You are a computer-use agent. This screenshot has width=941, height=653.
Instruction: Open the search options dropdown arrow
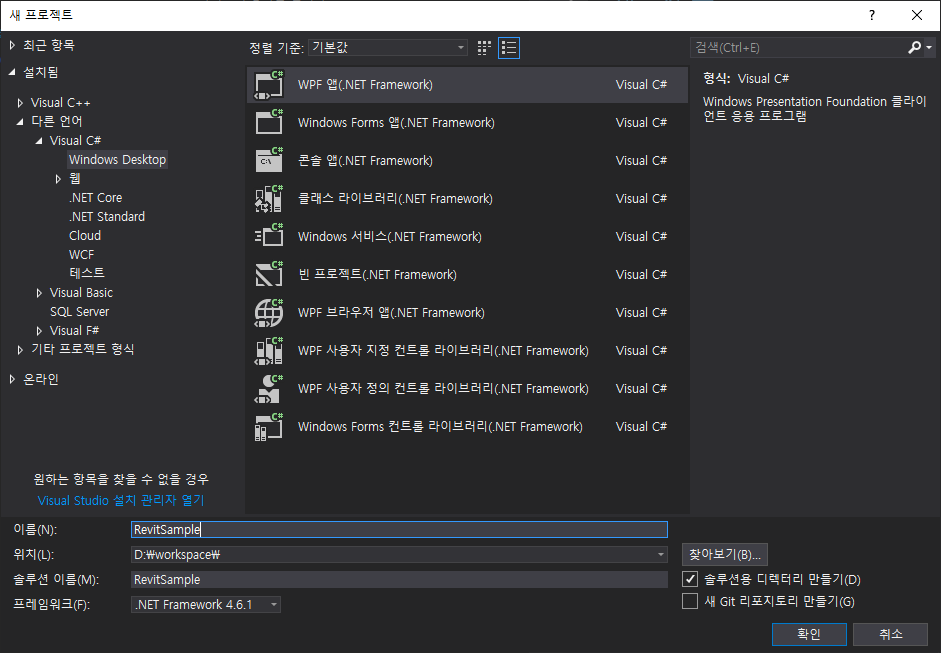point(929,47)
